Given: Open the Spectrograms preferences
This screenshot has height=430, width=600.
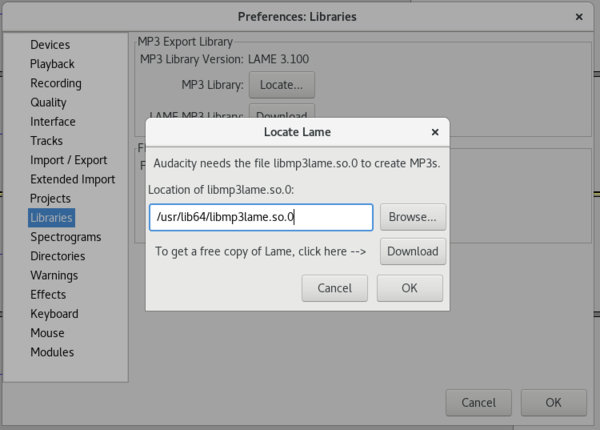Looking at the screenshot, I should [x=66, y=237].
